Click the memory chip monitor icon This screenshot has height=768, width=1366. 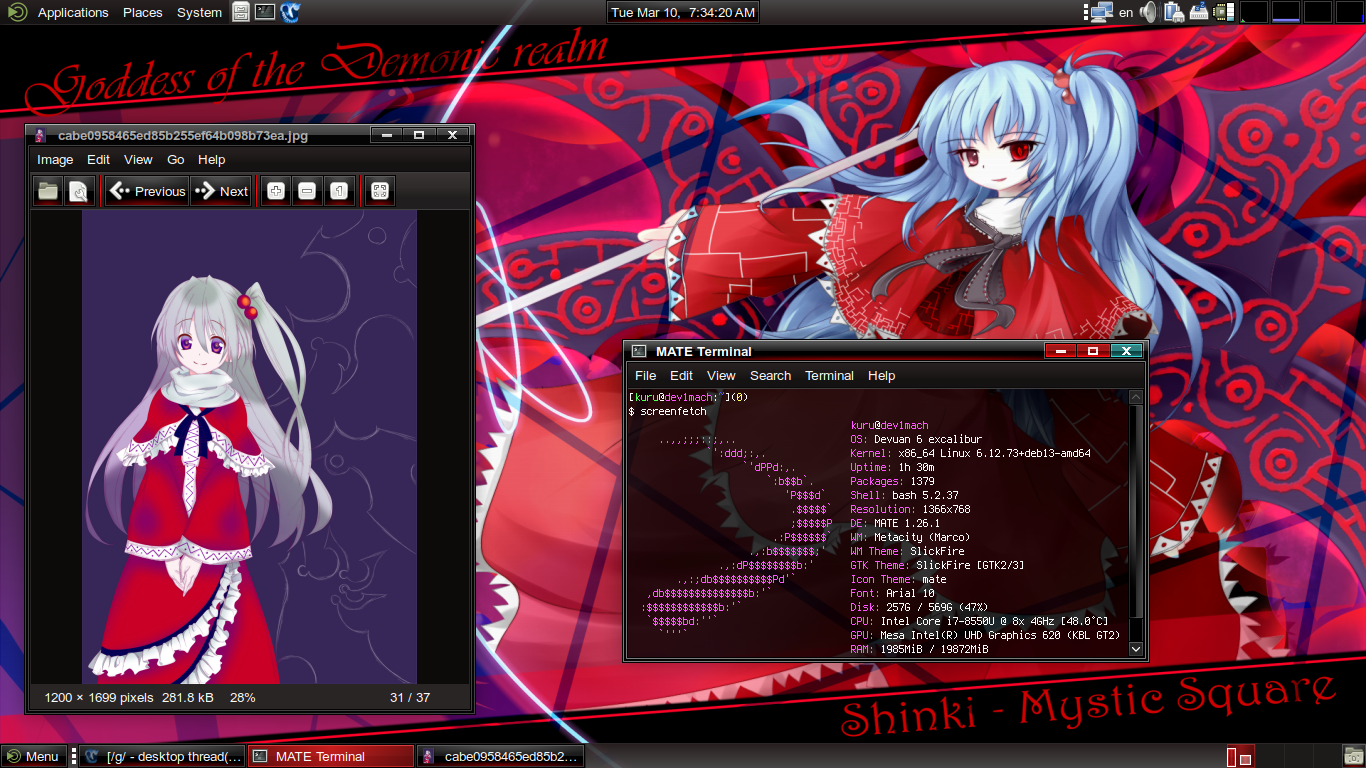[1223, 12]
